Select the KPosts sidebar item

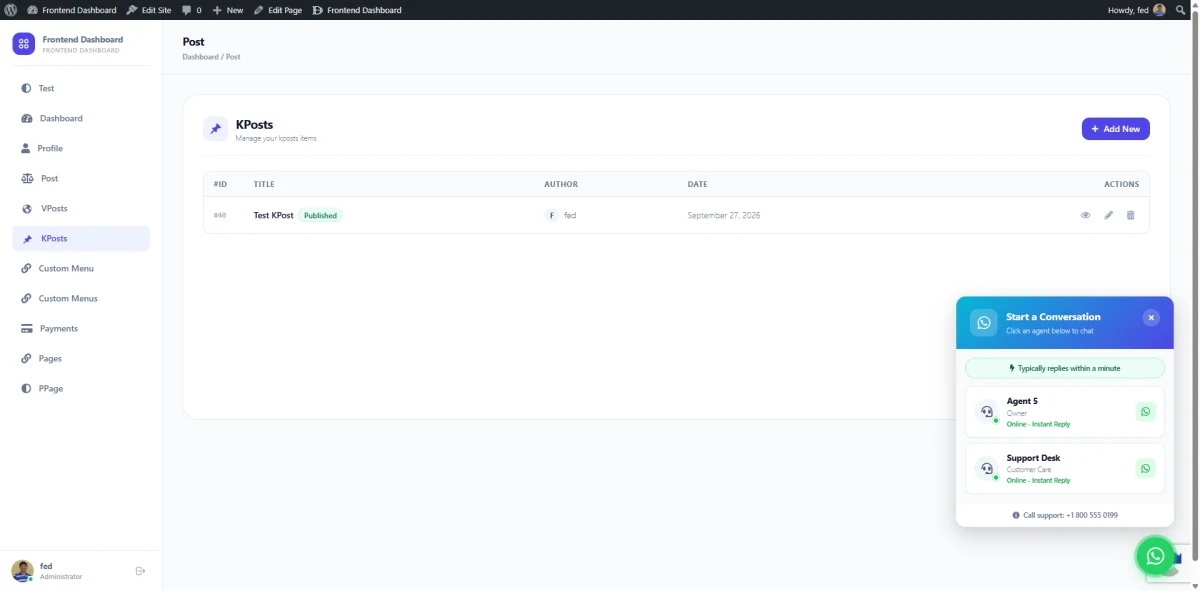[x=81, y=239]
